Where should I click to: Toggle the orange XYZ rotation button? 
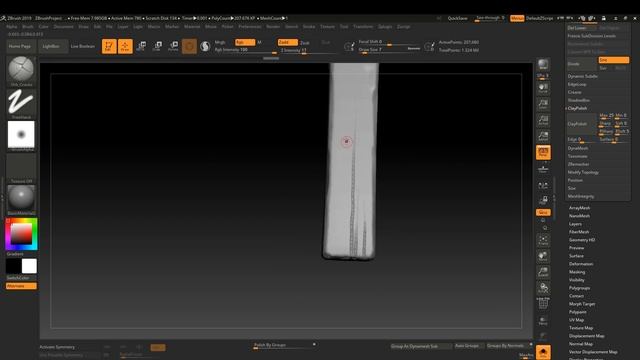click(543, 212)
